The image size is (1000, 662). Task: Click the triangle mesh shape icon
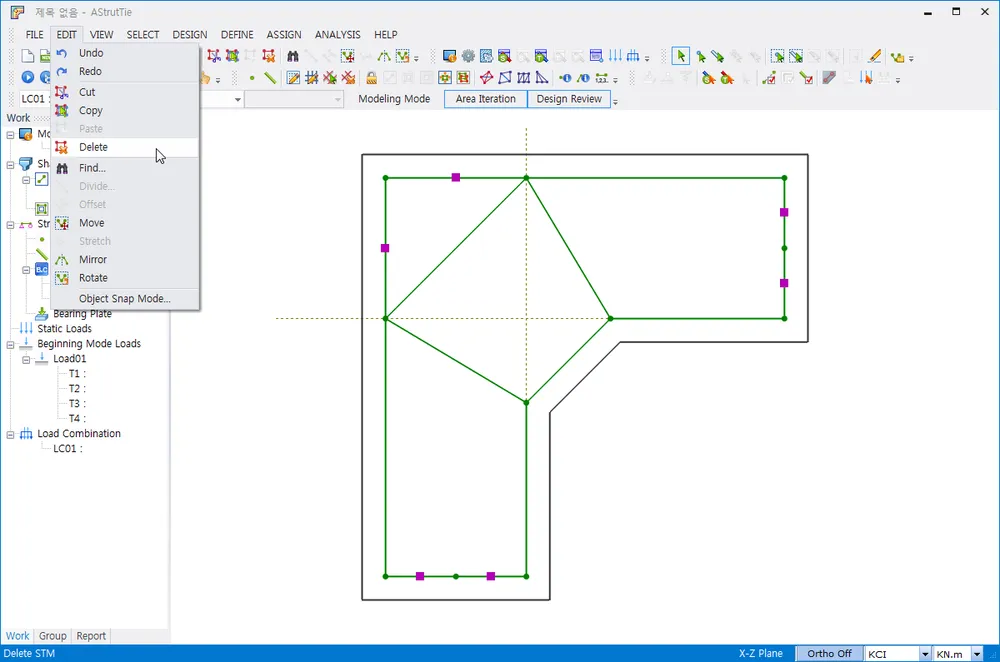click(541, 78)
